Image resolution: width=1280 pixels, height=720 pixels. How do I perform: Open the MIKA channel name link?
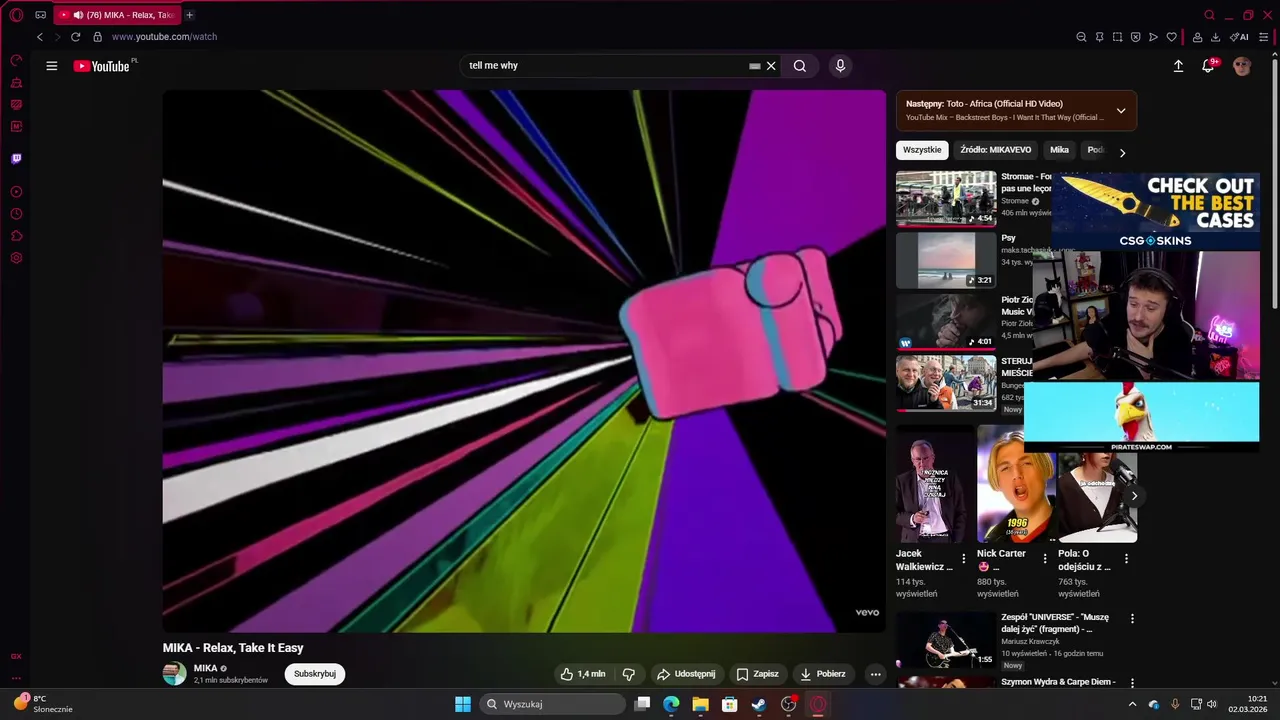(x=205, y=668)
